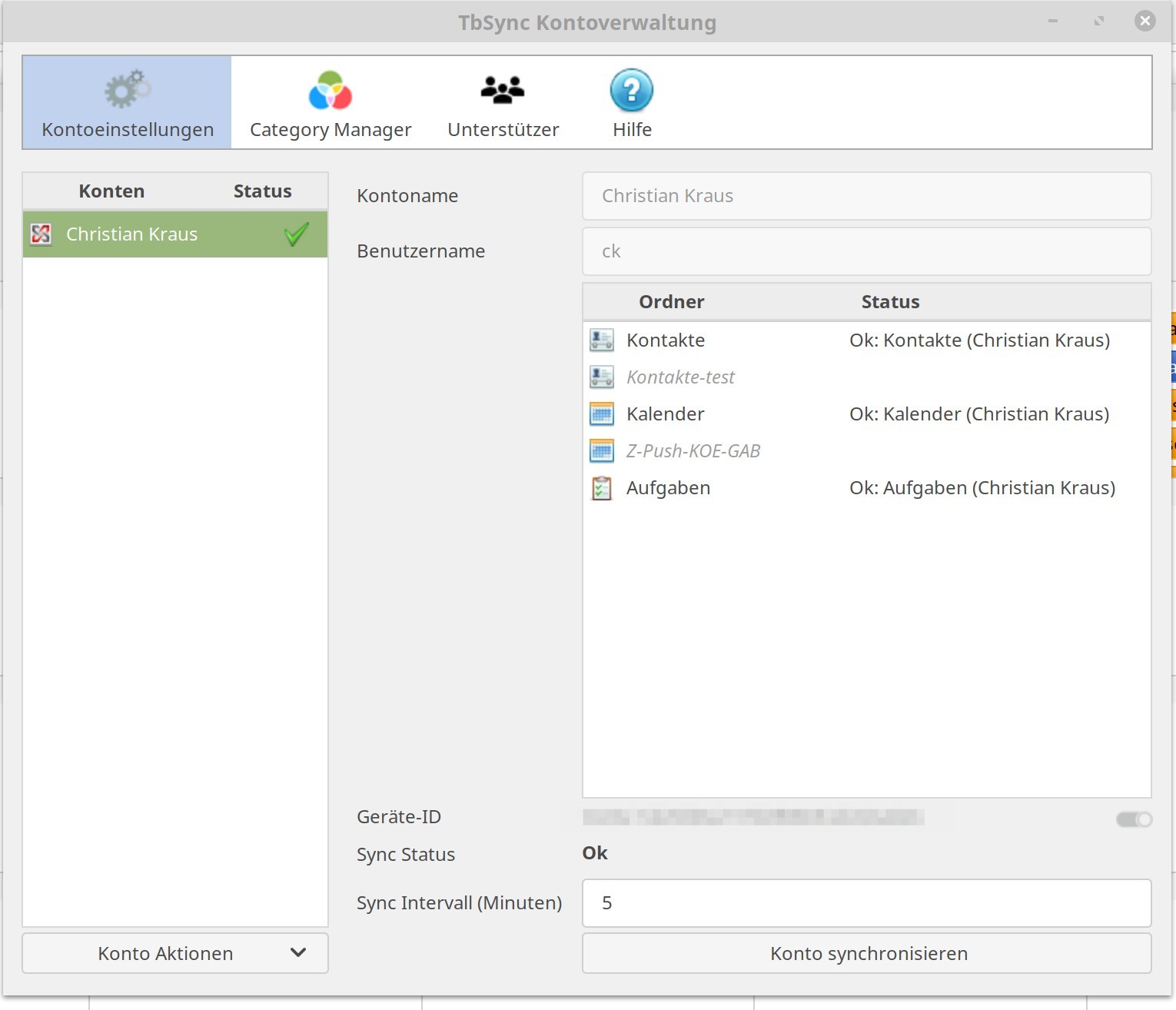Viewport: 1176px width, 1010px height.
Task: Click status text 'Ok: Kontakte (Christian Kraus)'
Action: pos(979,341)
